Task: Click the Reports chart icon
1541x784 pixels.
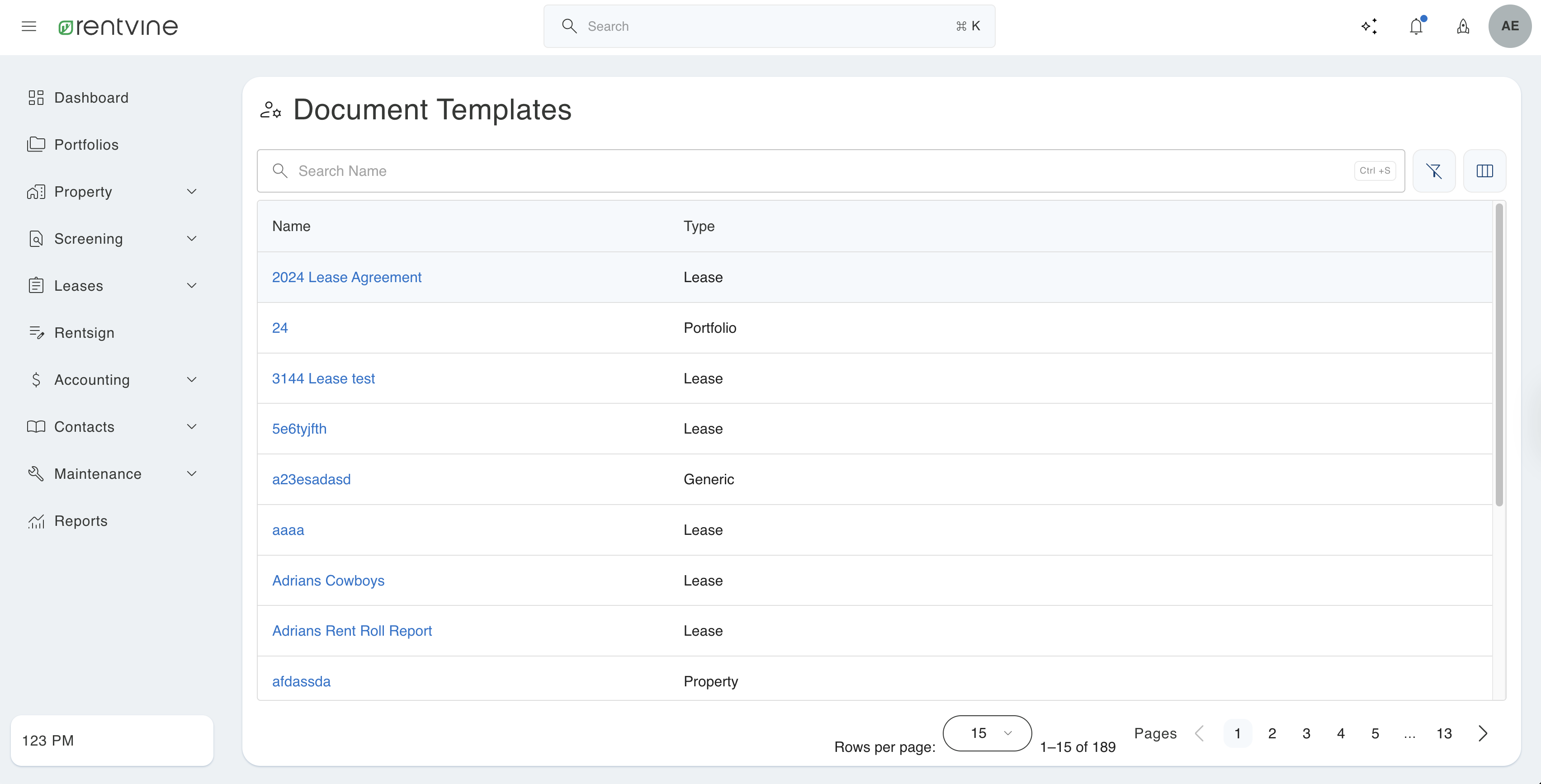Action: (x=37, y=521)
